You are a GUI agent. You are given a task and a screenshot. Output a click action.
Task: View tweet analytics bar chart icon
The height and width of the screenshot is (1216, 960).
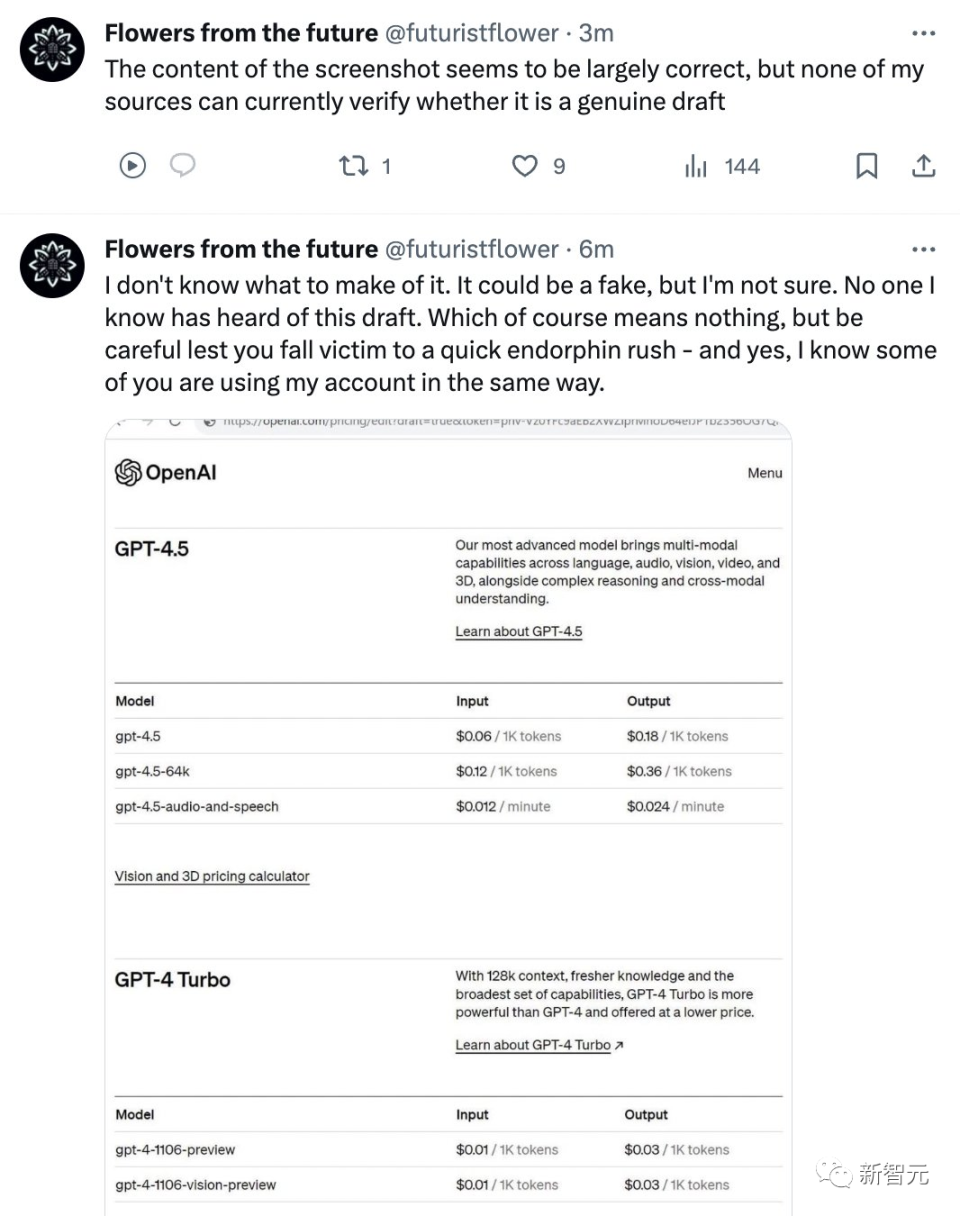pyautogui.click(x=696, y=166)
